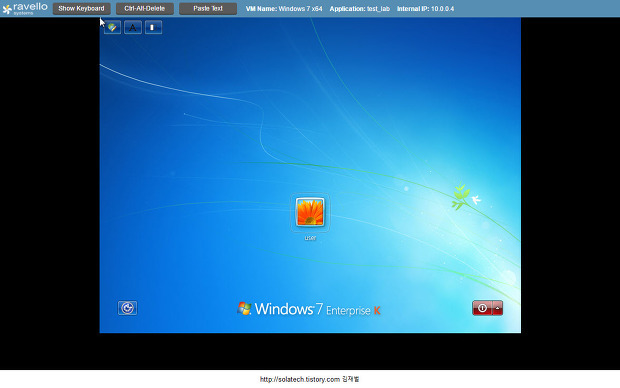Click the Ravello Systems logo
The width and height of the screenshot is (620, 388).
(x=25, y=8)
